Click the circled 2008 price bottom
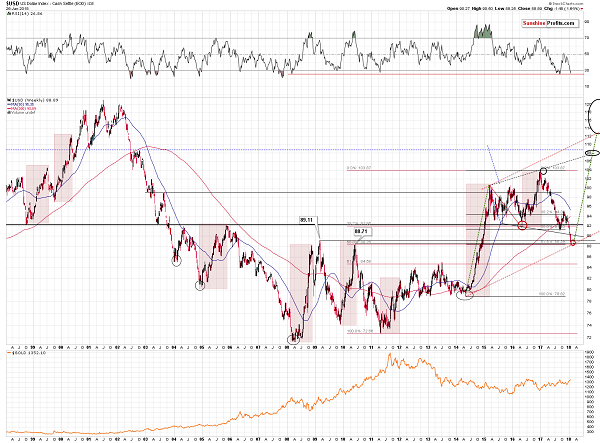 [294, 338]
